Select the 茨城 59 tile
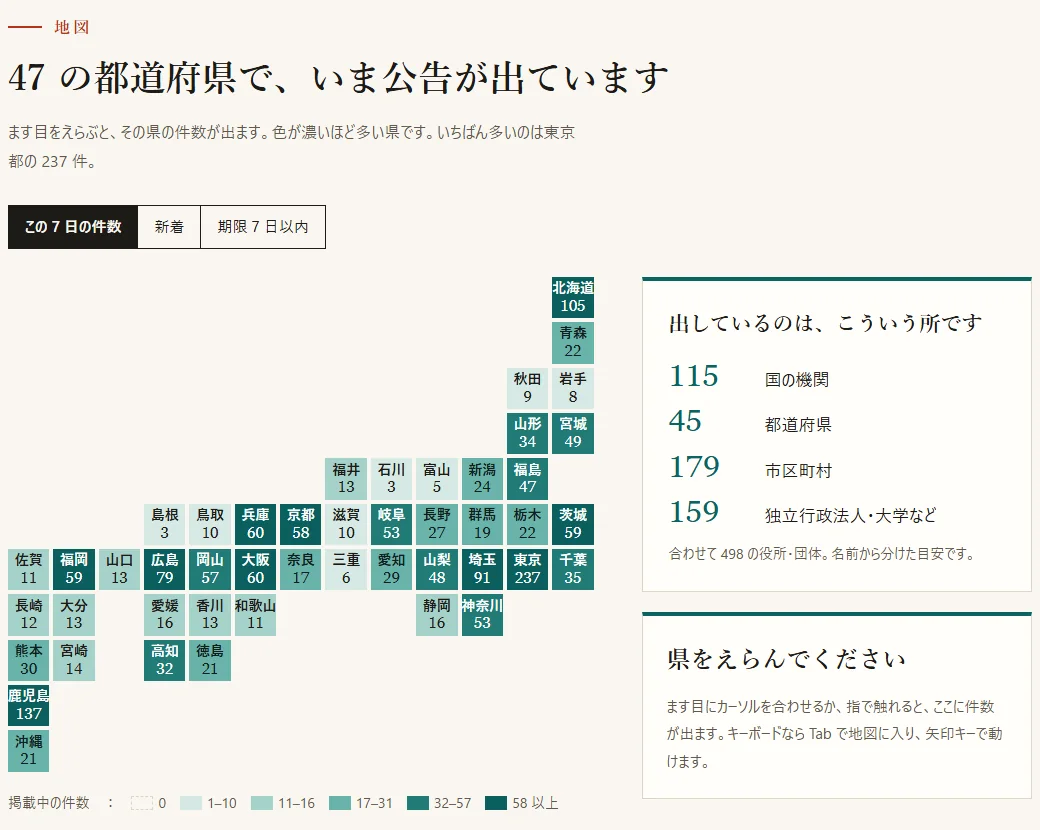This screenshot has width=1040, height=830. click(573, 524)
